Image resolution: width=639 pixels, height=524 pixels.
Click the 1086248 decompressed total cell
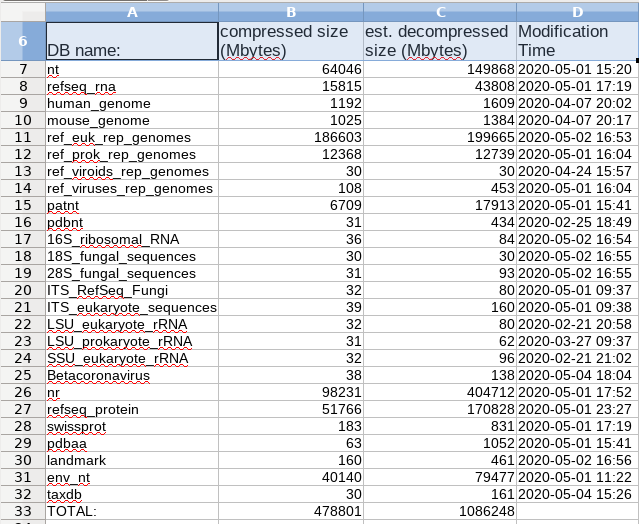pyautogui.click(x=439, y=511)
